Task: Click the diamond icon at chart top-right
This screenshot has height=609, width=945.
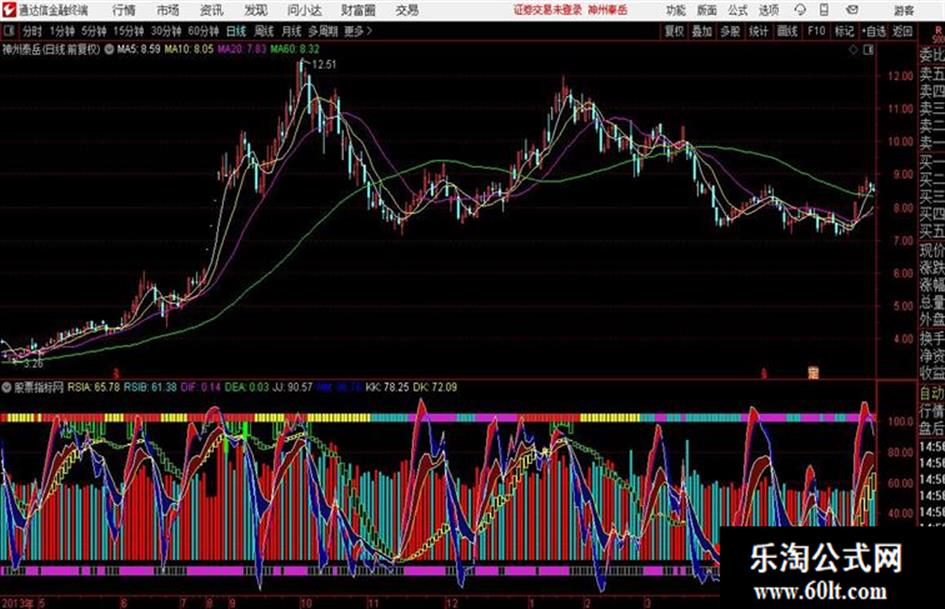Action: [x=853, y=50]
